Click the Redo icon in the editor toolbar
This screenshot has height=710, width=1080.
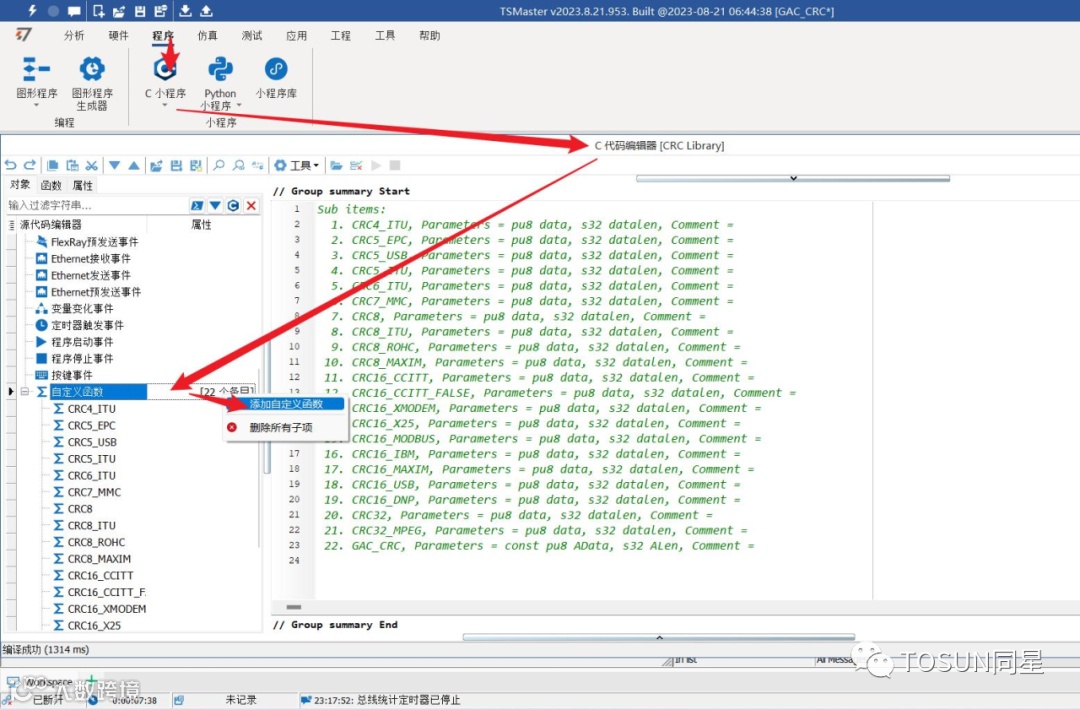(x=30, y=165)
